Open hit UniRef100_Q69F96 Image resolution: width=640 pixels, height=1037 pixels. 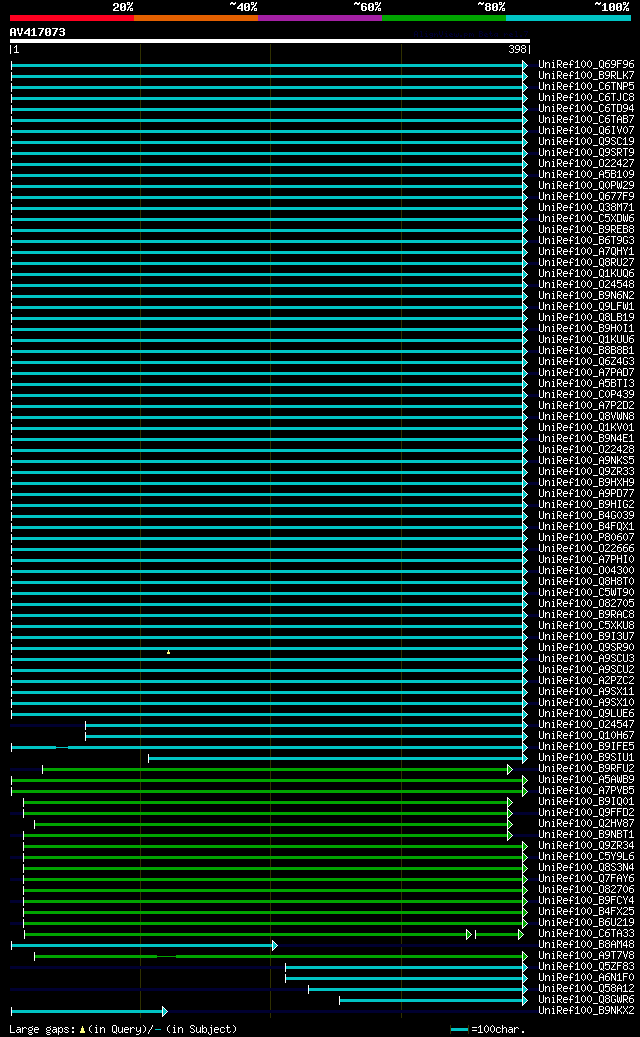[x=586, y=65]
